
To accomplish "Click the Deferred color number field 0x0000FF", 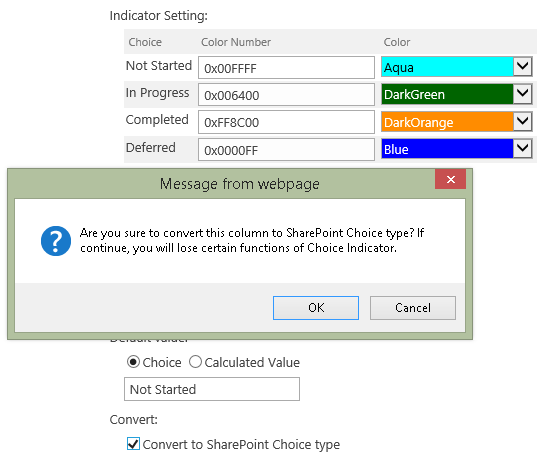I will point(286,150).
